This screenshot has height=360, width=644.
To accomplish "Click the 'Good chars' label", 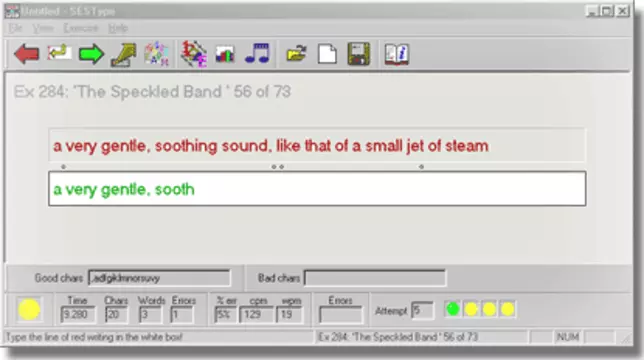I will point(58,278).
